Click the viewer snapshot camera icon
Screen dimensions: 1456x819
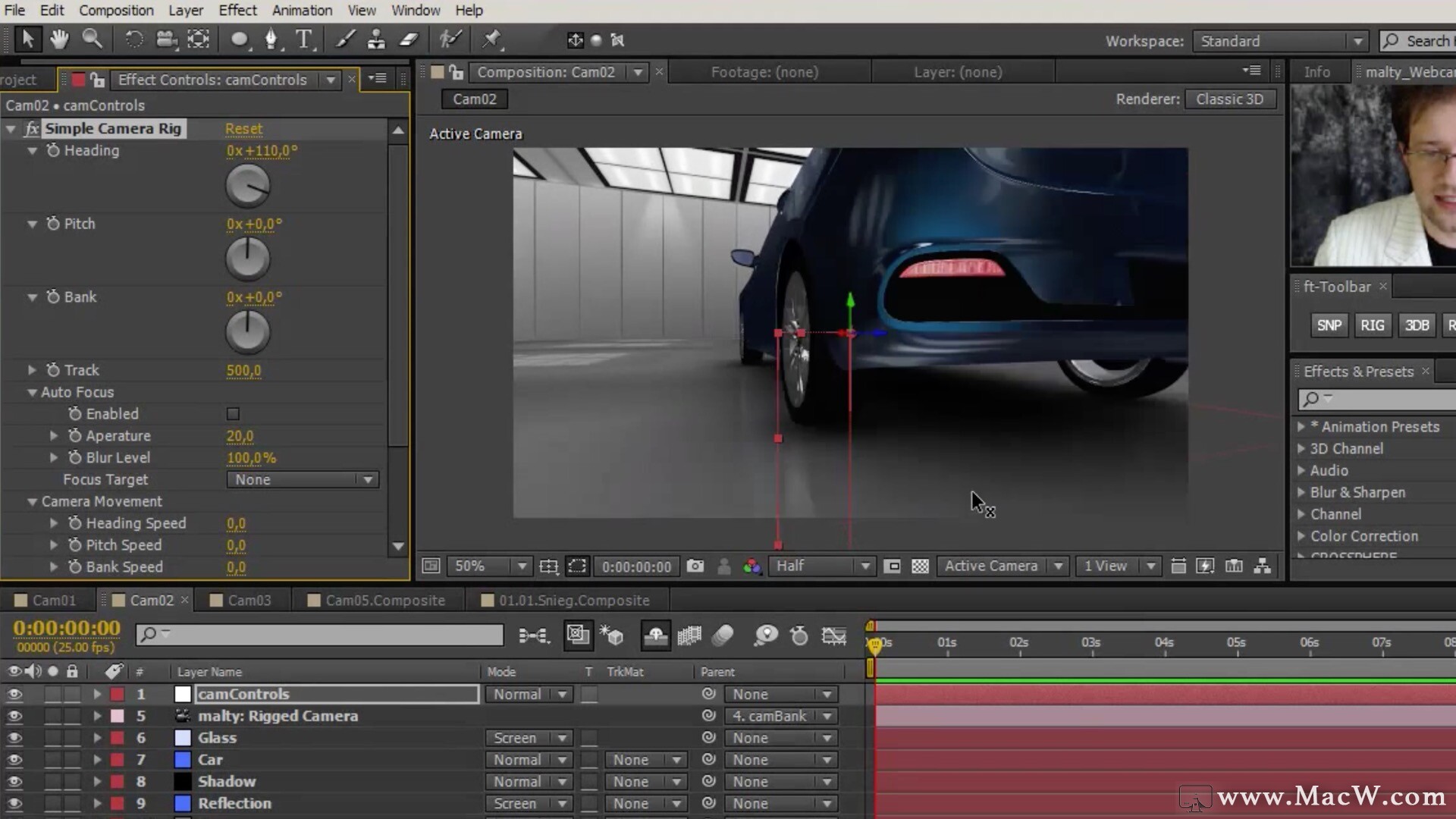695,566
